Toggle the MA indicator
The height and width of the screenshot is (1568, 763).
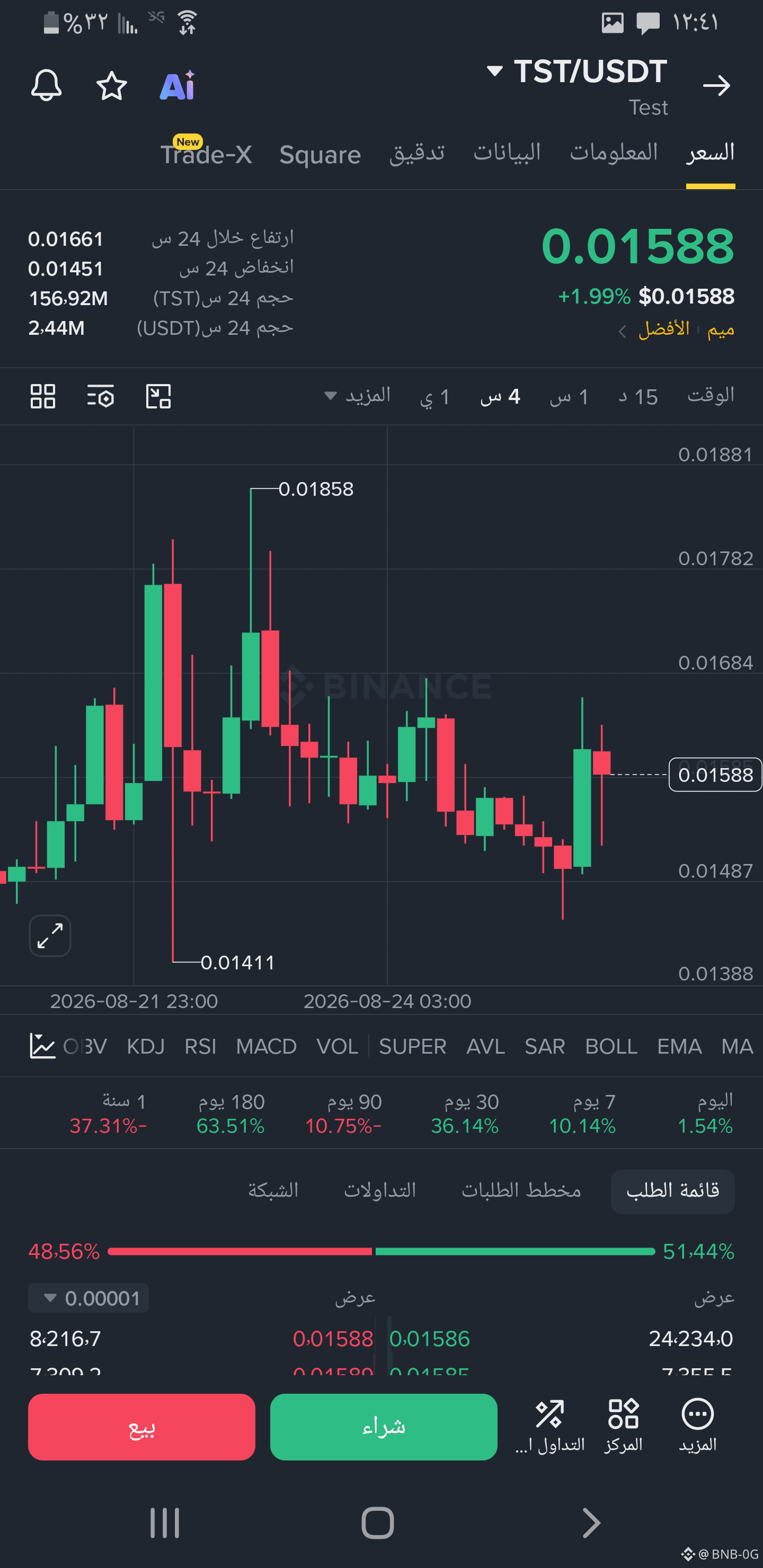(737, 1046)
